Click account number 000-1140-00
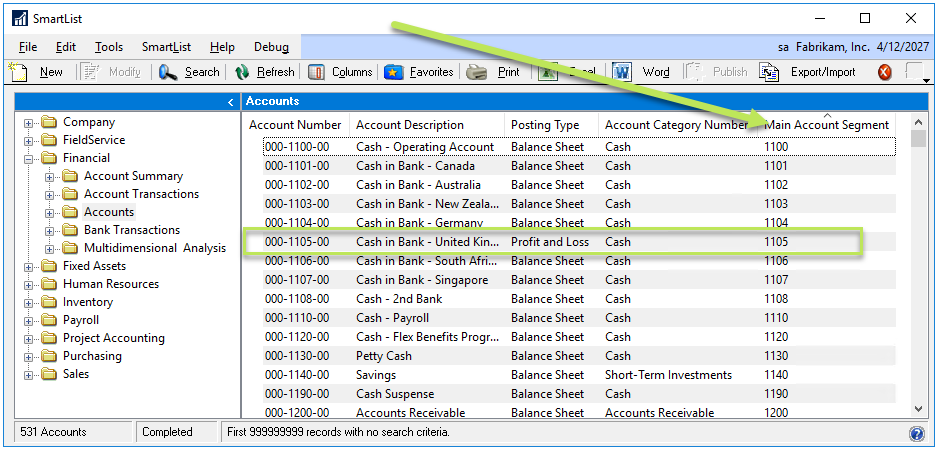Viewport: 938px width, 450px height. 297,375
